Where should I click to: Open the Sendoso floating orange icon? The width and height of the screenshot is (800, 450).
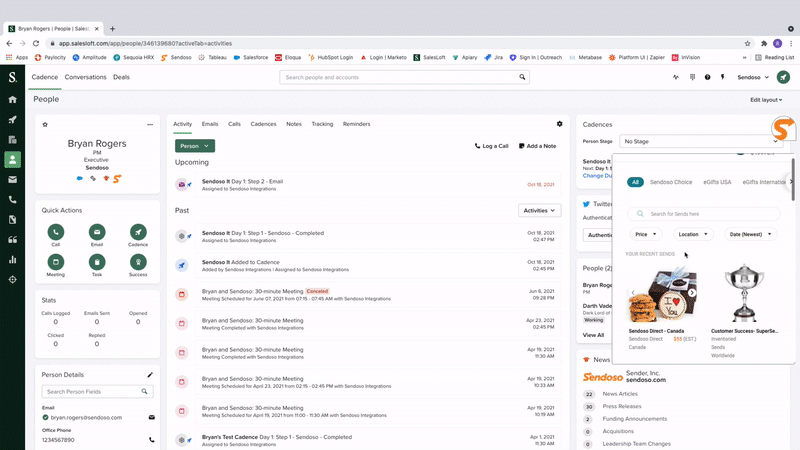[784, 129]
